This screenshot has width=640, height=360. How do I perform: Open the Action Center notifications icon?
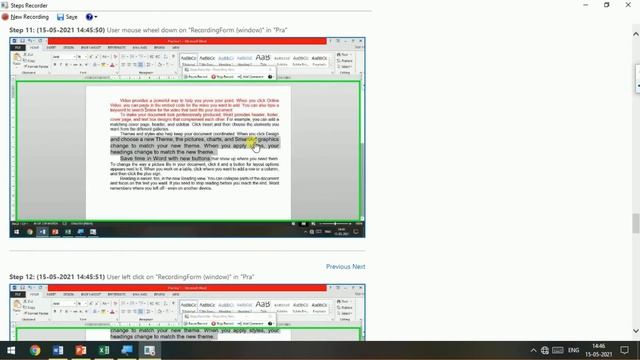pos(624,350)
